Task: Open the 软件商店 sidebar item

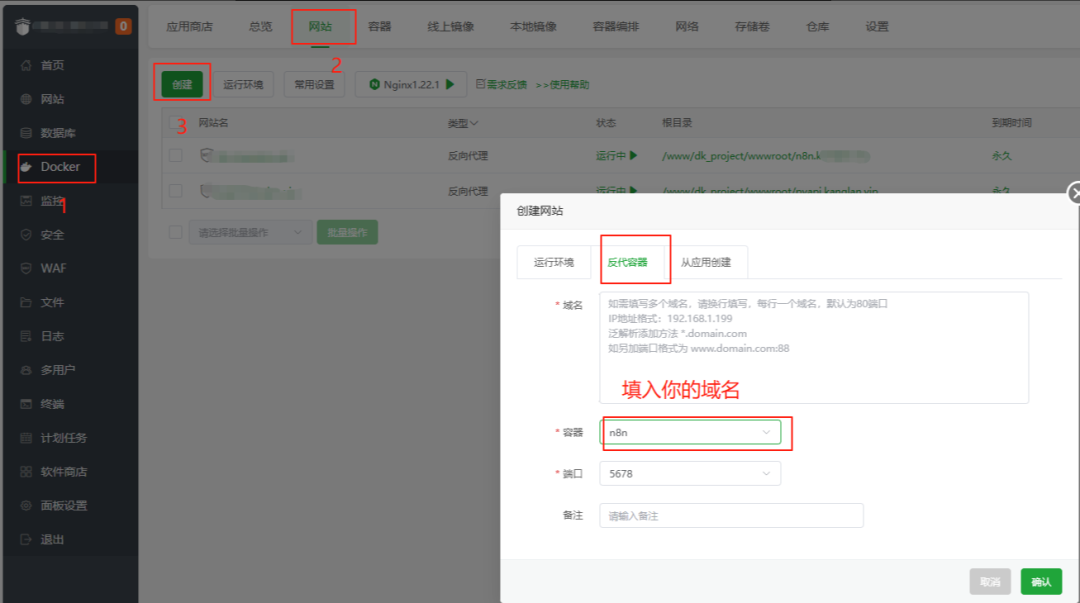Action: (x=63, y=471)
